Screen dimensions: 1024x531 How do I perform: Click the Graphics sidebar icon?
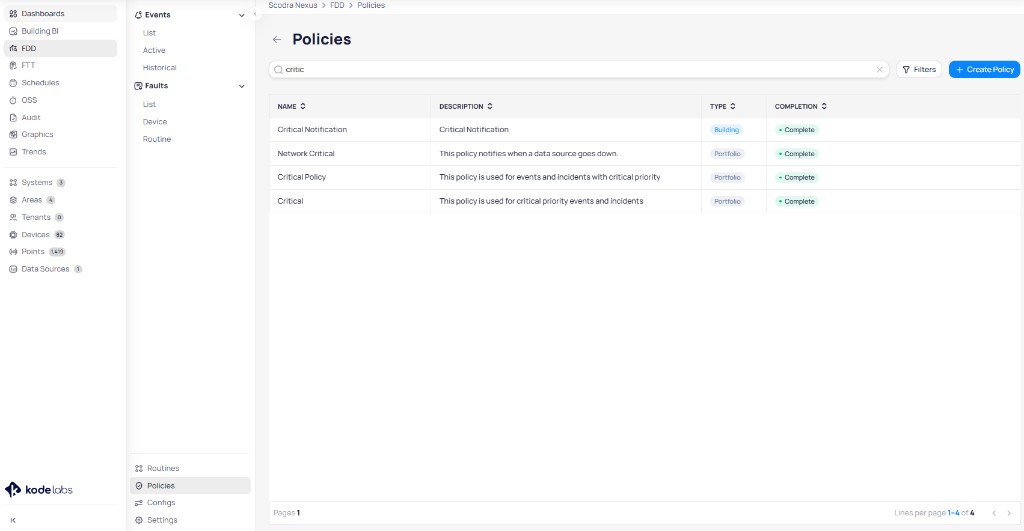point(13,135)
